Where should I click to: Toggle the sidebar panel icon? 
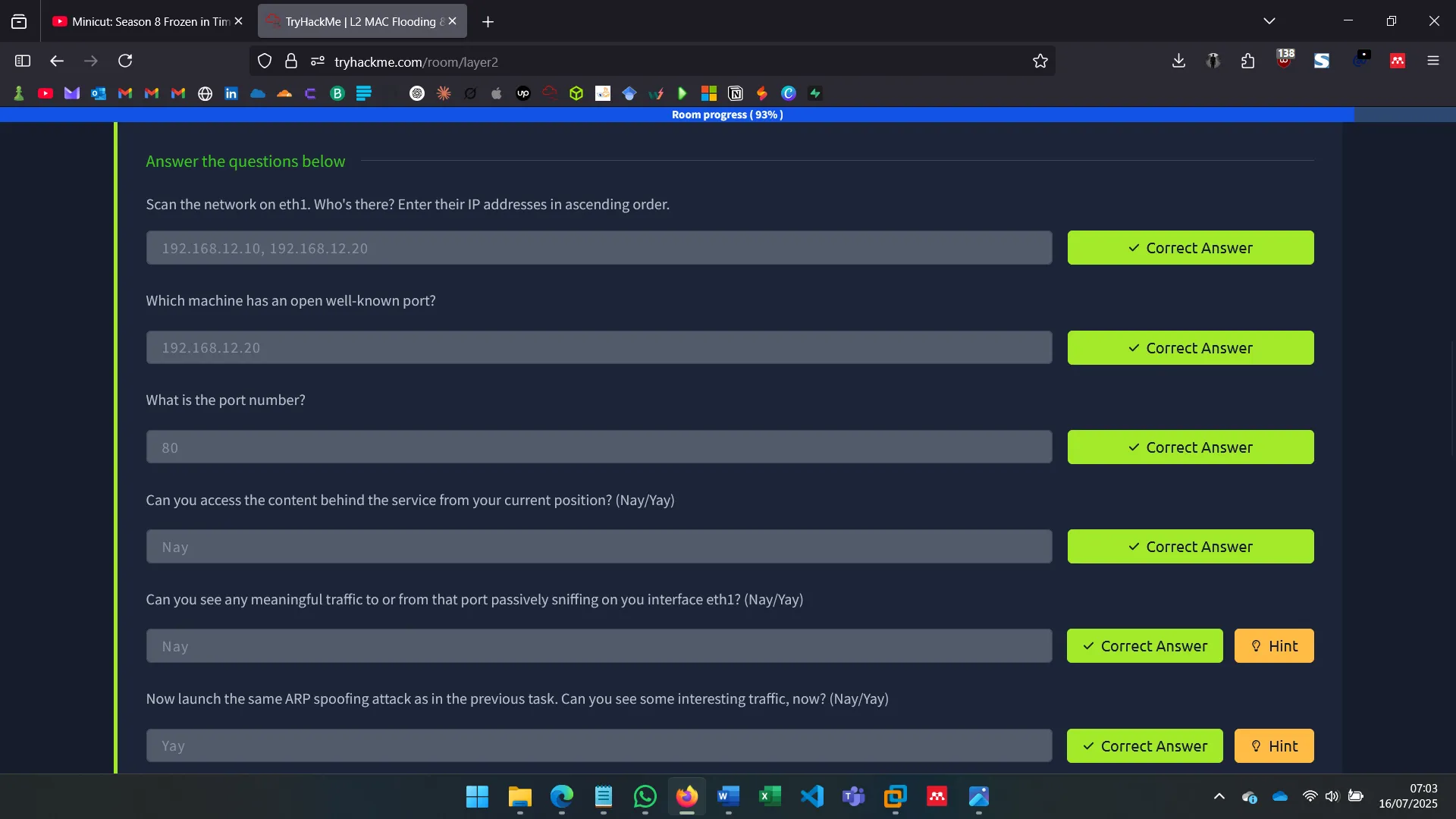click(22, 61)
